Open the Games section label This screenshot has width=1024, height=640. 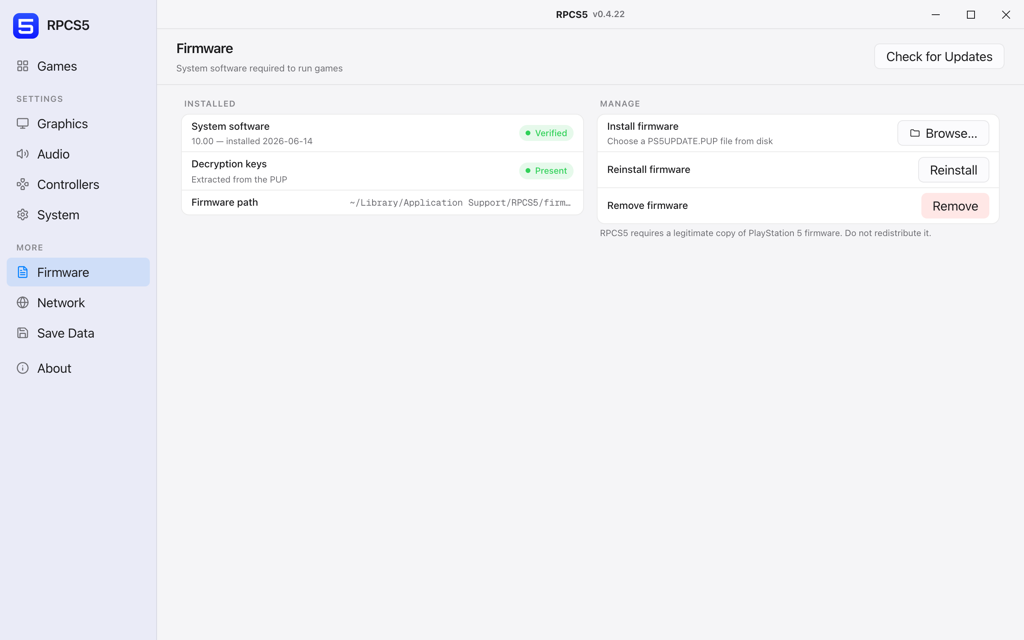tap(57, 66)
